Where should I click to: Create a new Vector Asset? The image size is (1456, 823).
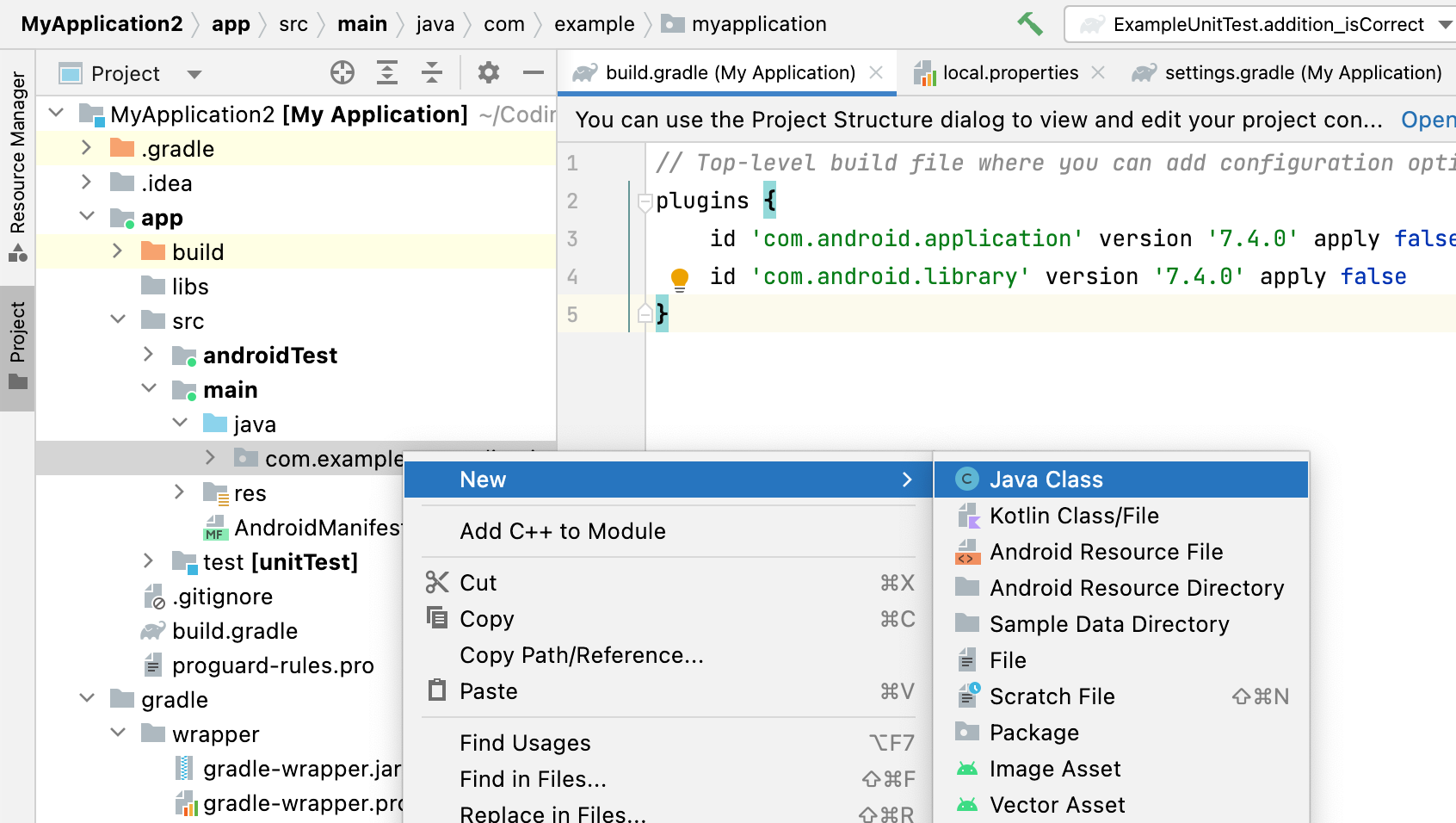pos(1121,805)
